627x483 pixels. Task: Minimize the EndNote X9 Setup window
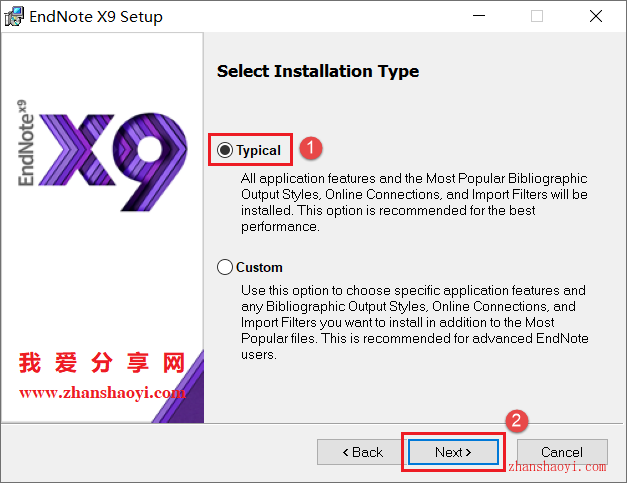coord(479,16)
